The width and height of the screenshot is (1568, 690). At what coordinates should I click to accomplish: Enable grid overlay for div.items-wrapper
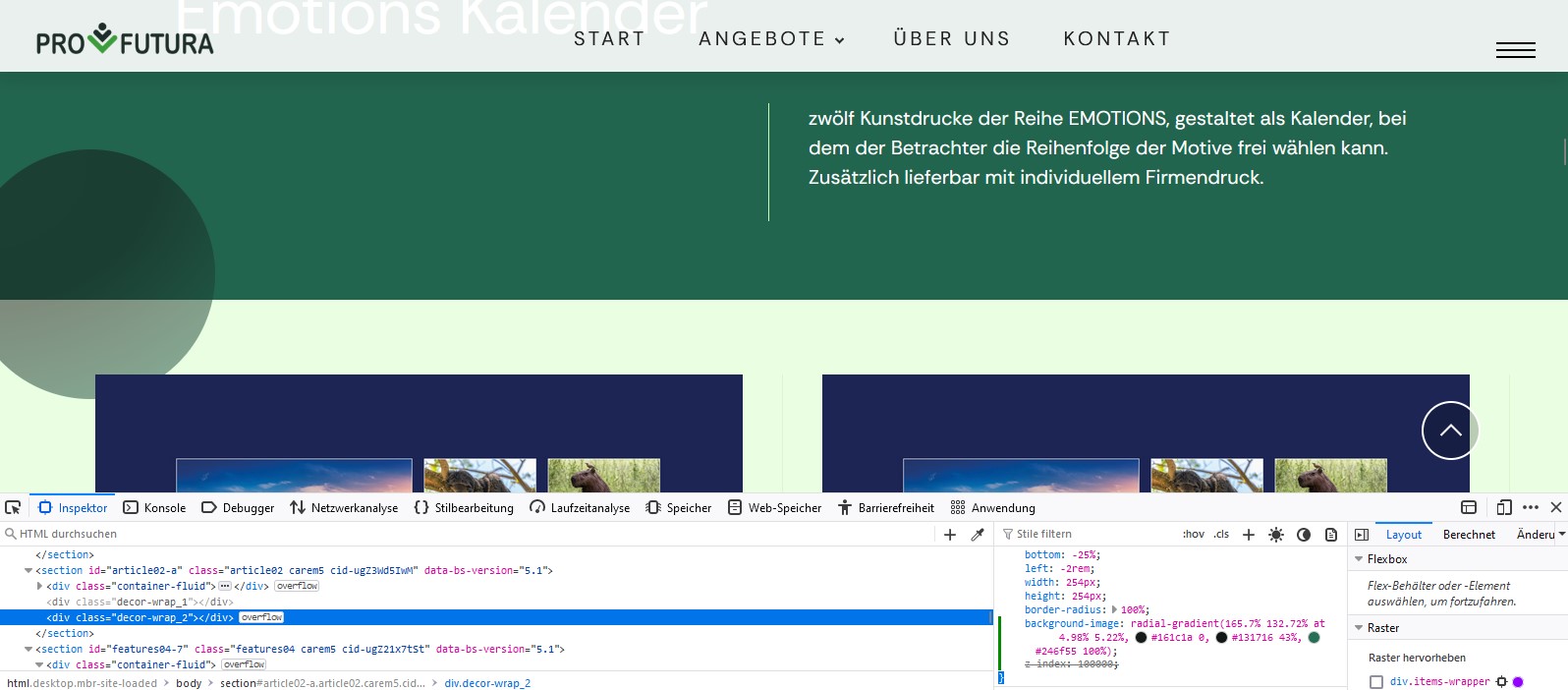[x=1376, y=682]
